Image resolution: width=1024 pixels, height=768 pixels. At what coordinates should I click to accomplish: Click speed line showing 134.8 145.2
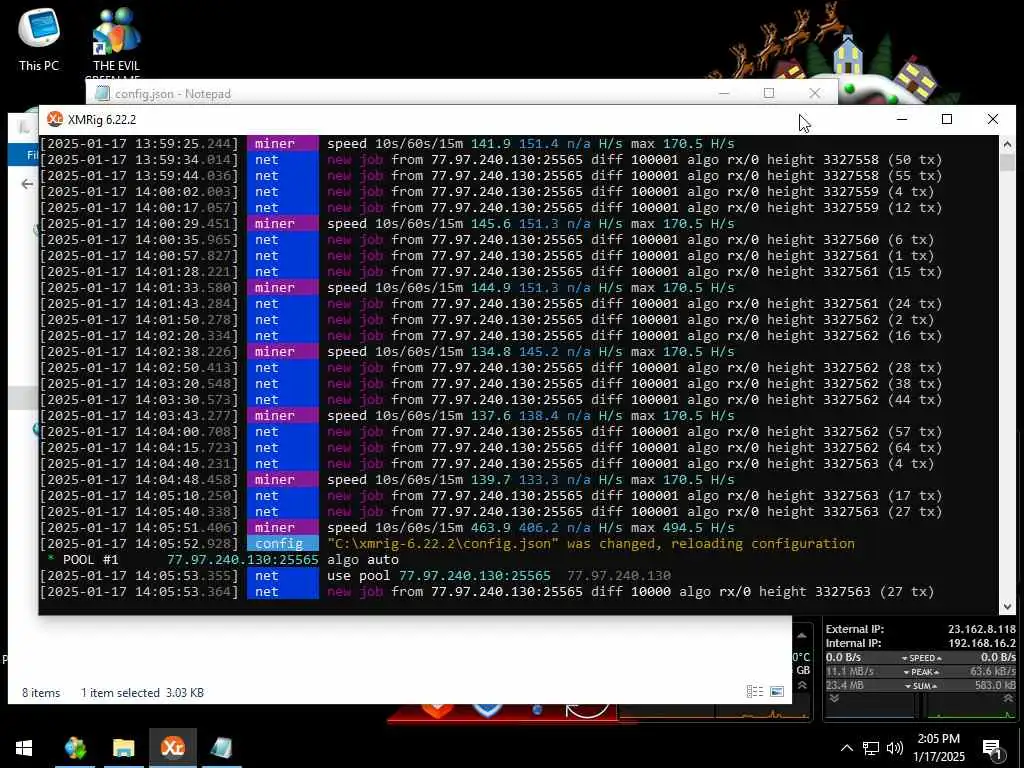click(531, 351)
